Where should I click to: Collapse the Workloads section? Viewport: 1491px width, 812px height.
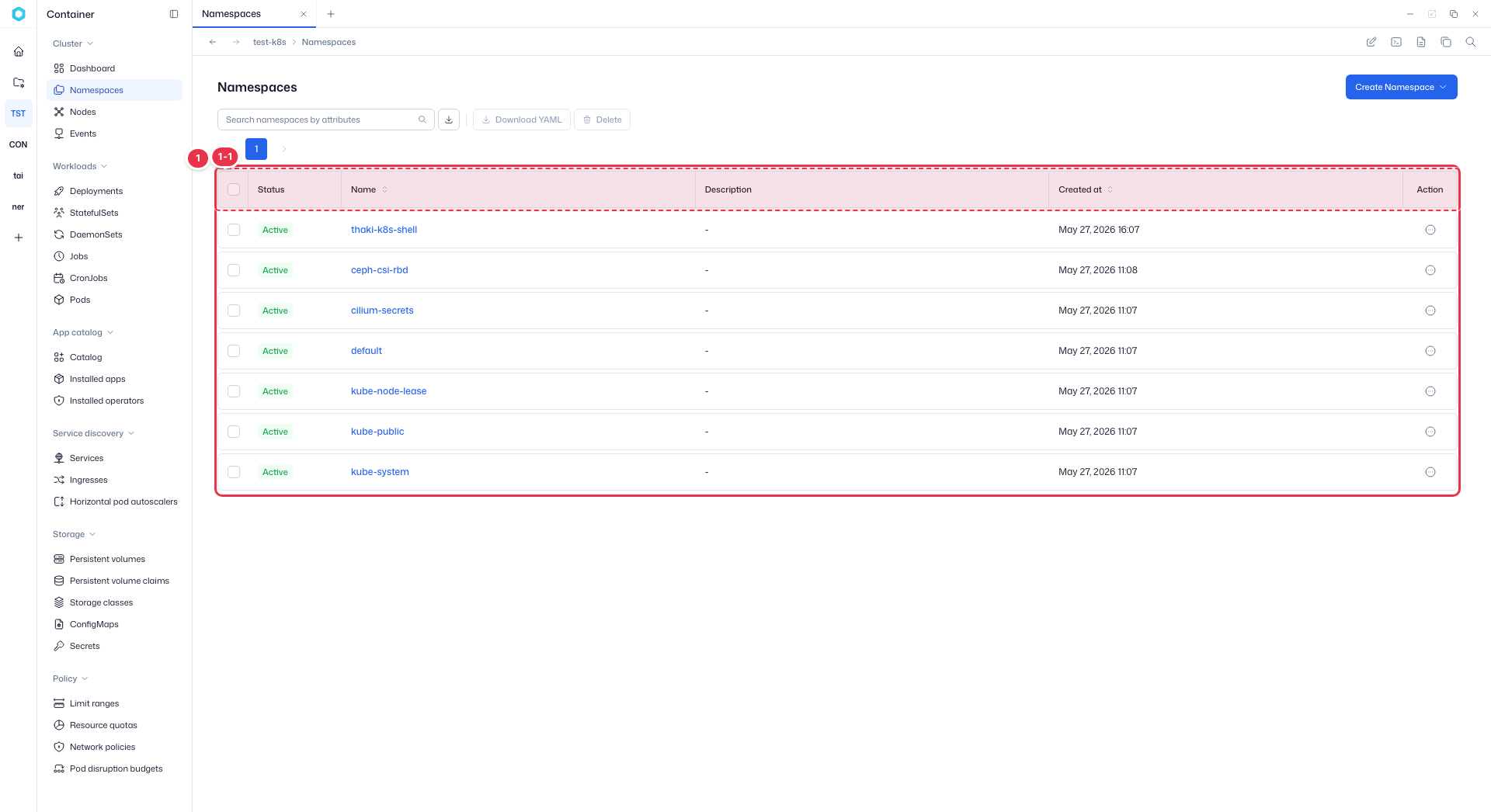click(80, 166)
